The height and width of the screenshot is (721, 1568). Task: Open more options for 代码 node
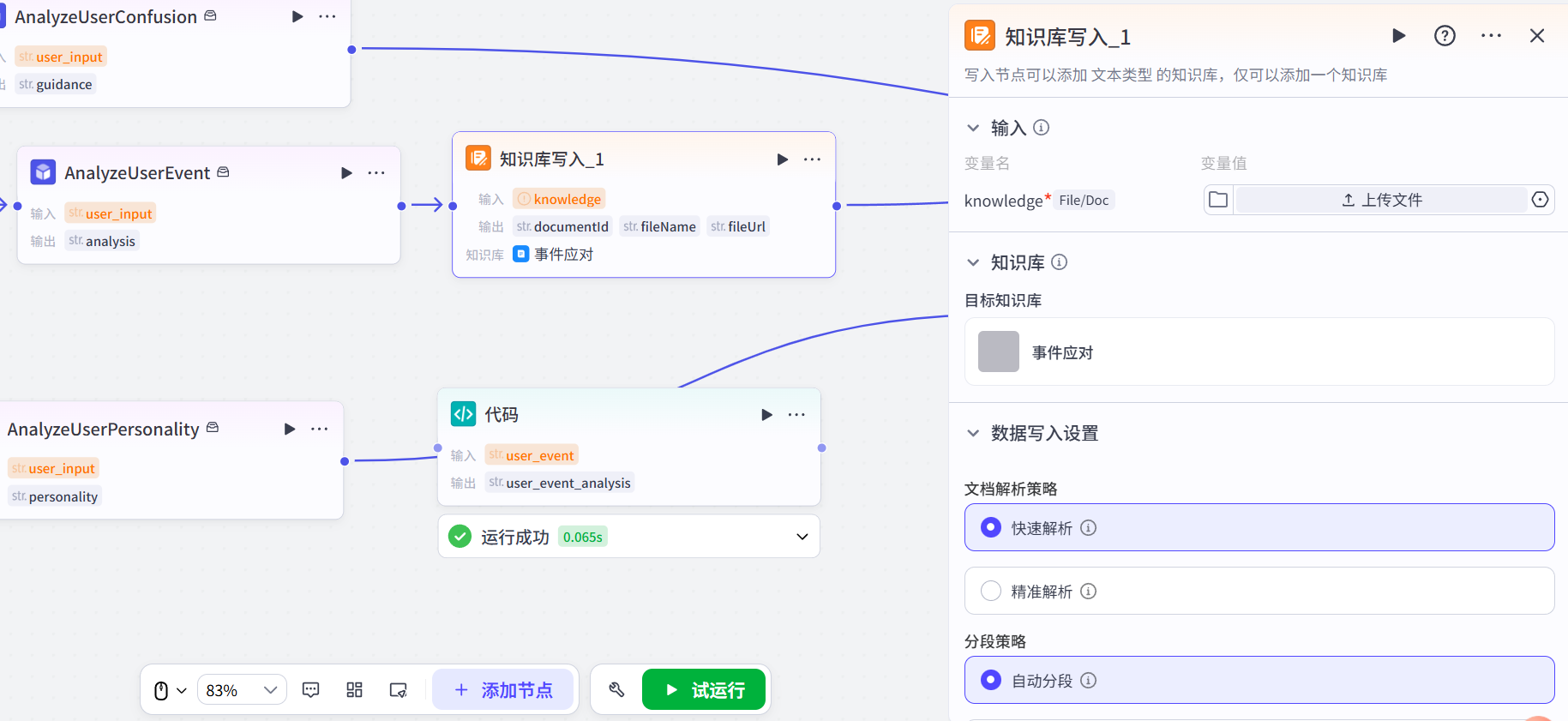pyautogui.click(x=796, y=414)
